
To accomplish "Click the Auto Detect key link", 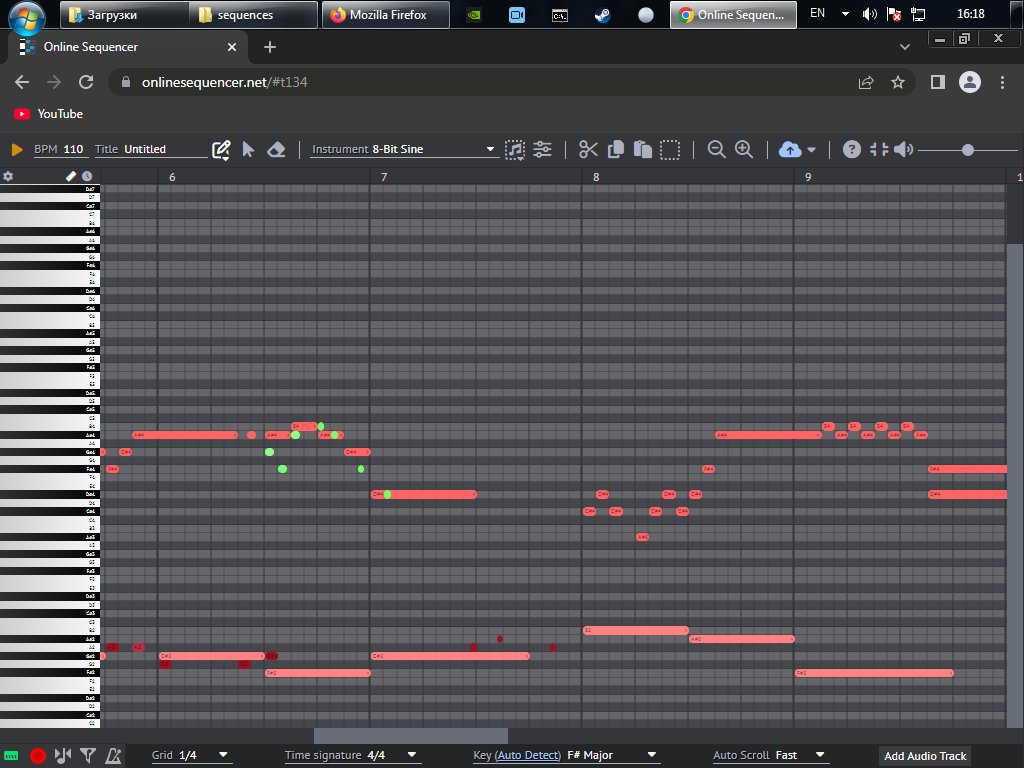I will pyautogui.click(x=528, y=756).
